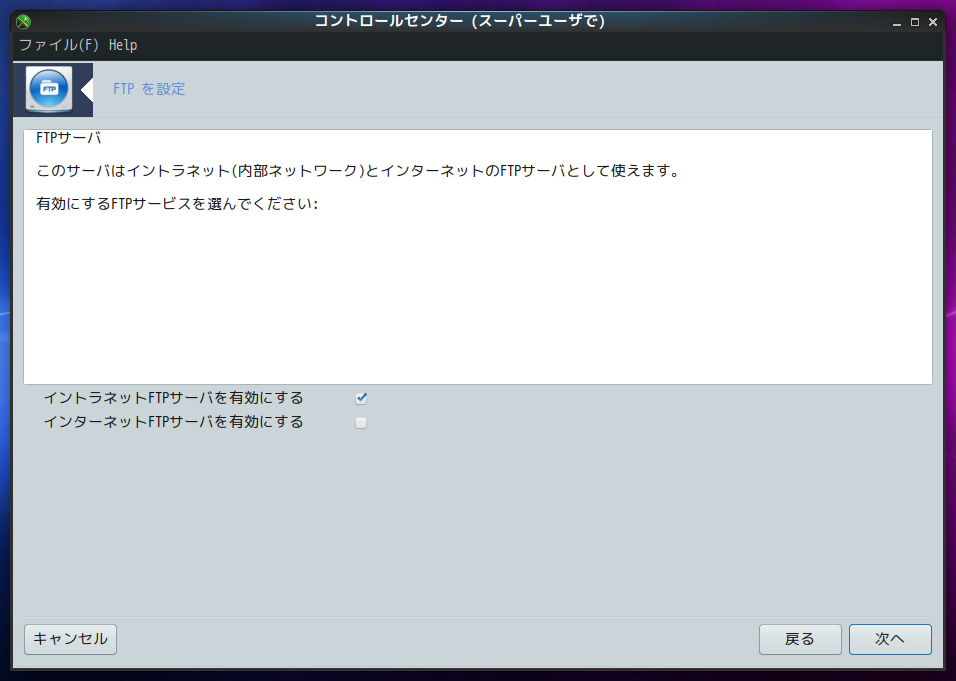
Task: Click the このサーバはイントラネット description line
Action: pos(358,171)
